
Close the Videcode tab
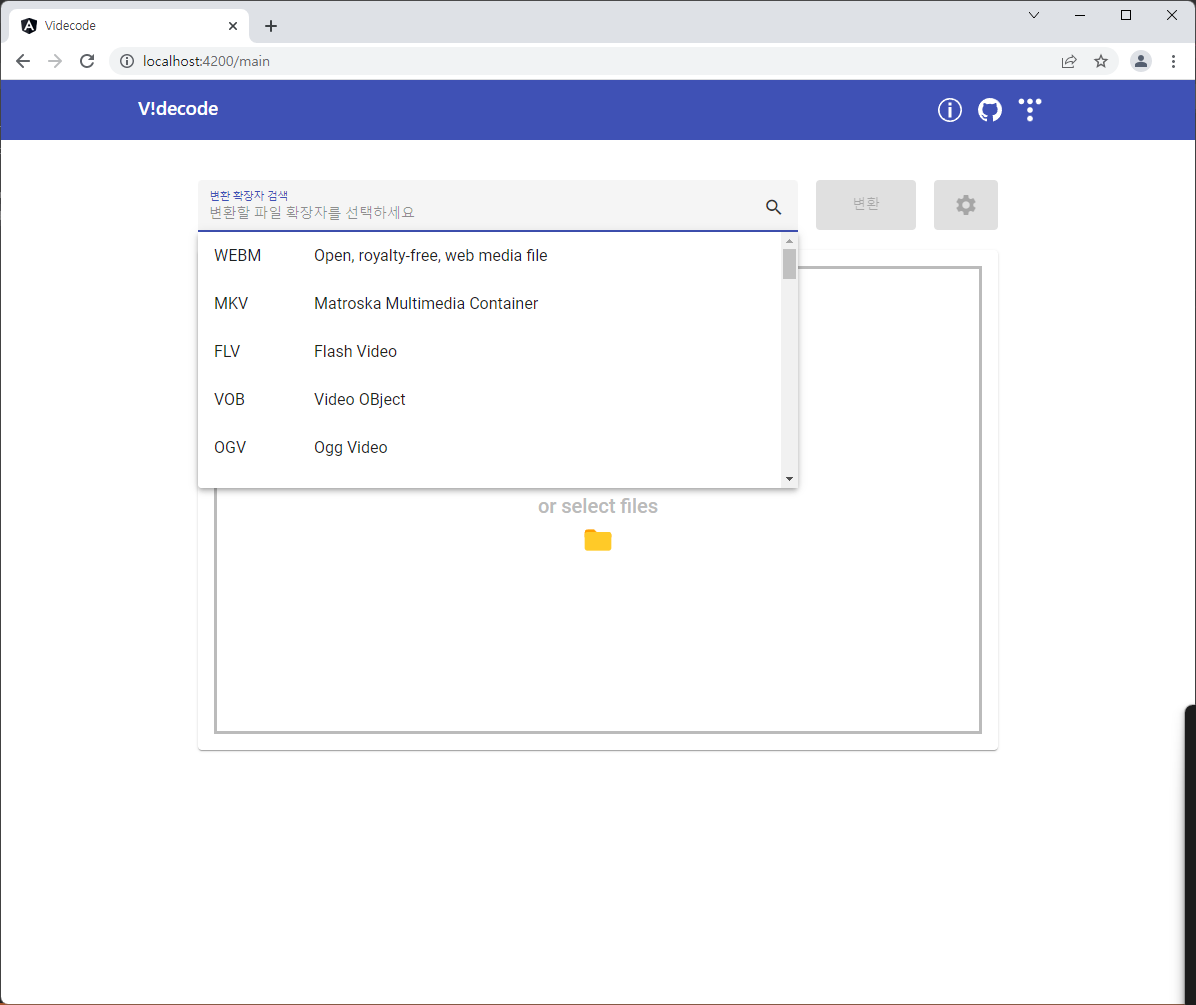coord(233,26)
